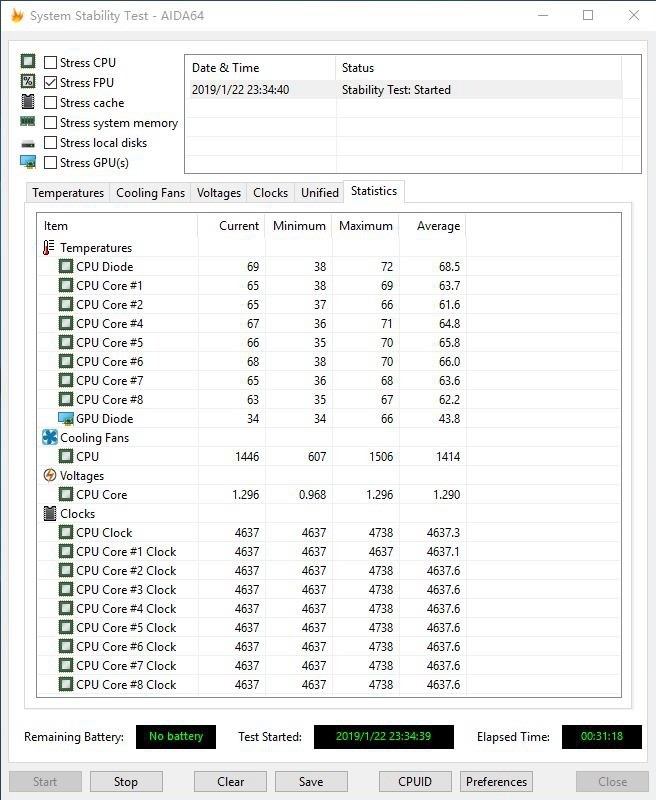This screenshot has width=656, height=800.
Task: Click the CPU Core #4 temperature icon
Action: (66, 323)
